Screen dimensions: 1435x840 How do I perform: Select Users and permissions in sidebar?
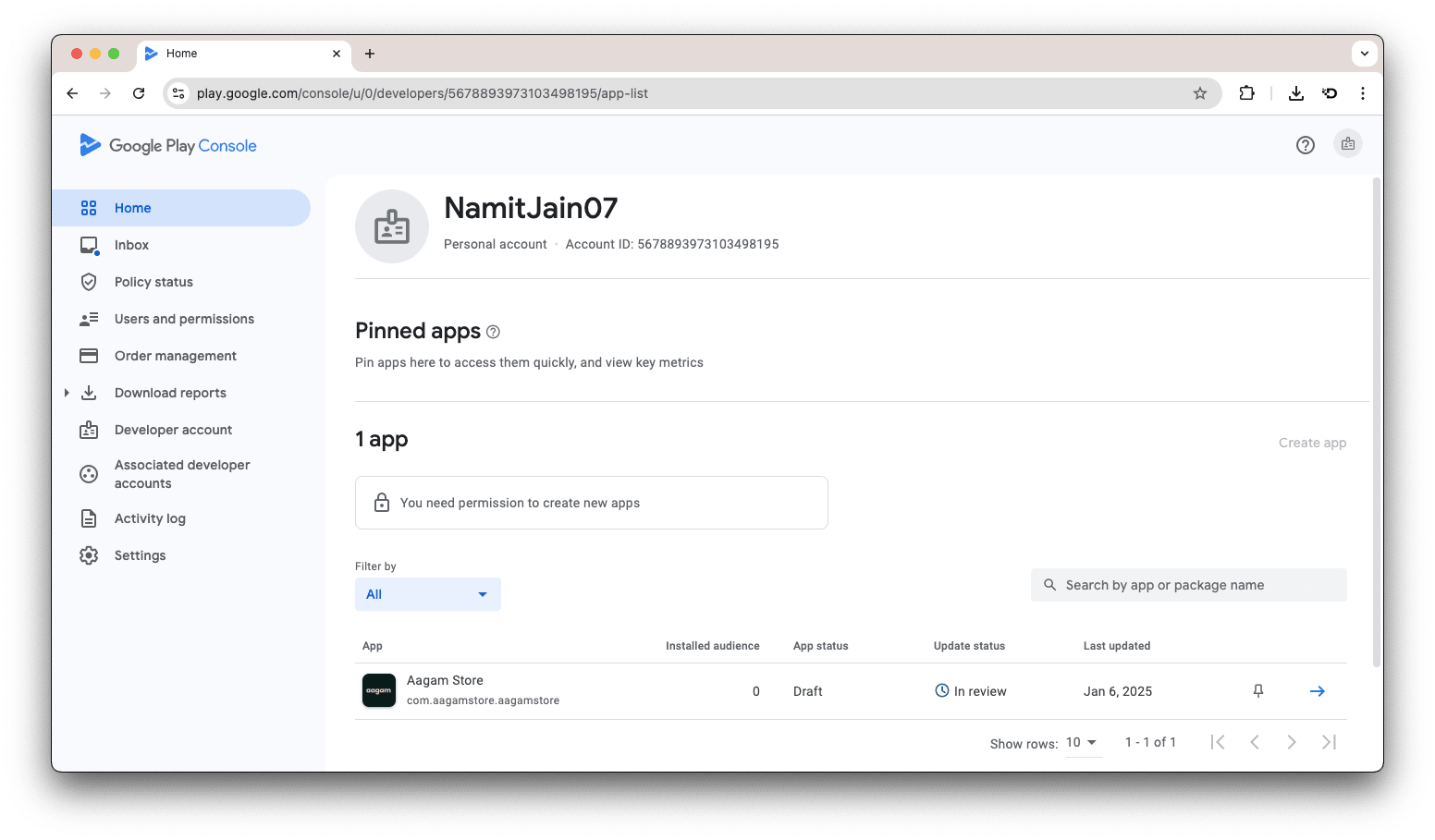[184, 319]
